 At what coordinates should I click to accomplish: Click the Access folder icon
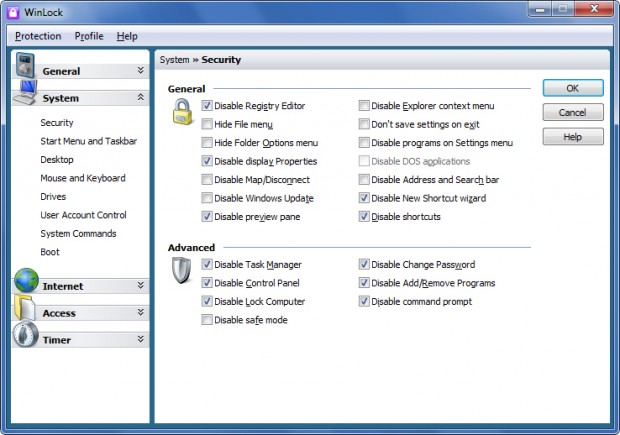[x=25, y=307]
